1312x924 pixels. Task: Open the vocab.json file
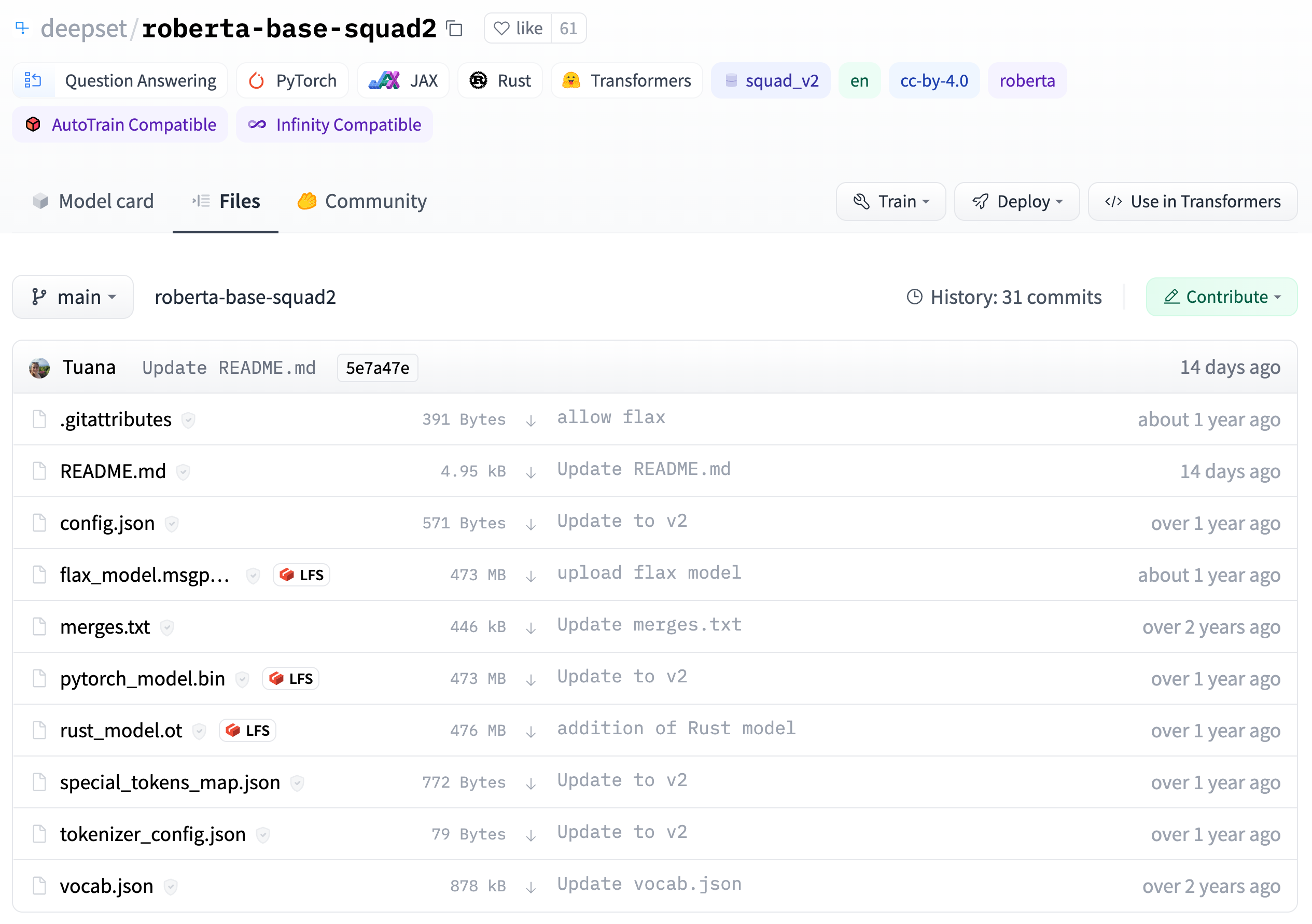pos(107,886)
